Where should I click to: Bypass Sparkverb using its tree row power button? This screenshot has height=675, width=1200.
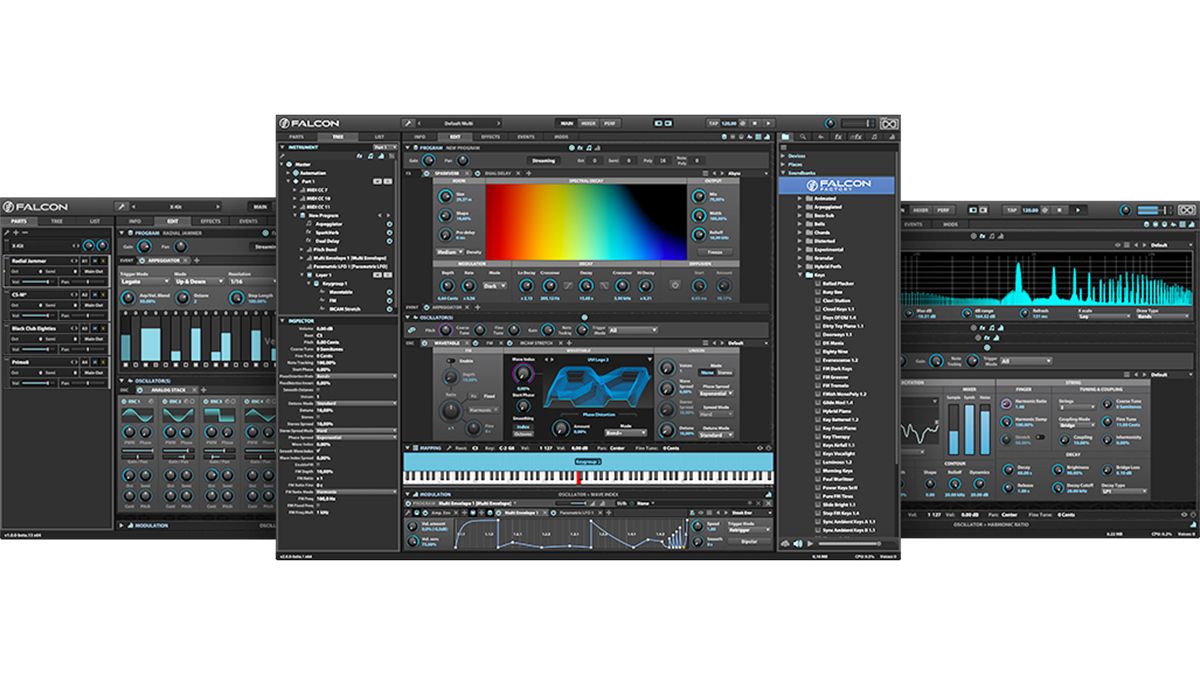pos(388,235)
